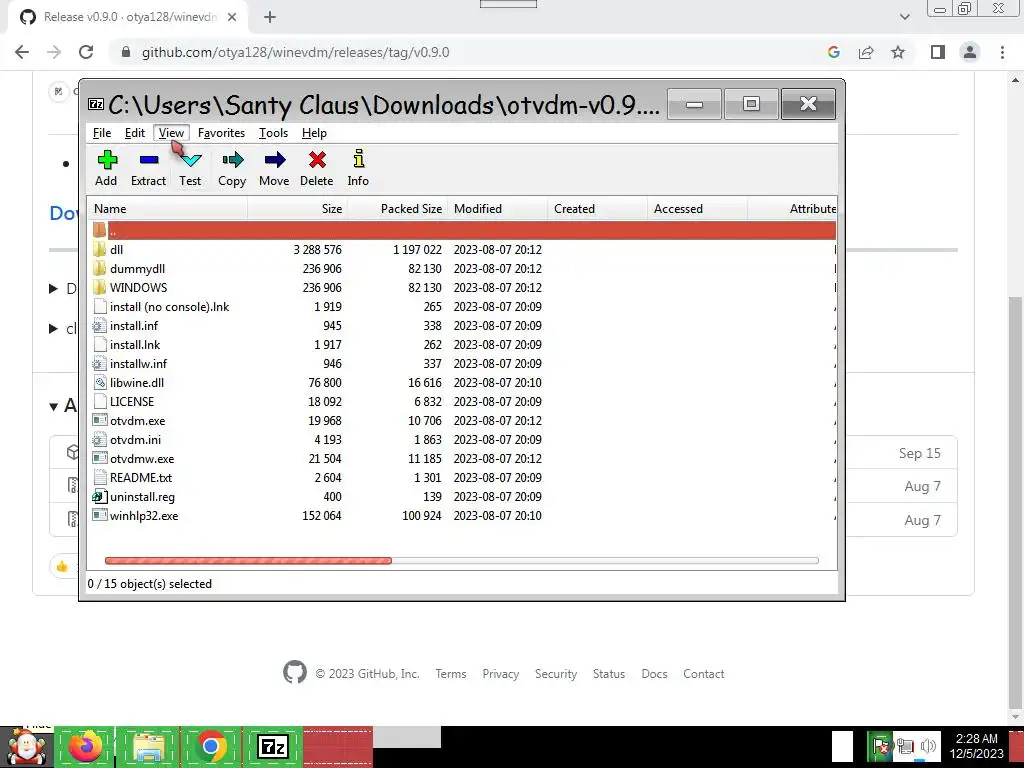Select the WINDOWS folder icon
The height and width of the screenshot is (768, 1024).
(x=99, y=287)
